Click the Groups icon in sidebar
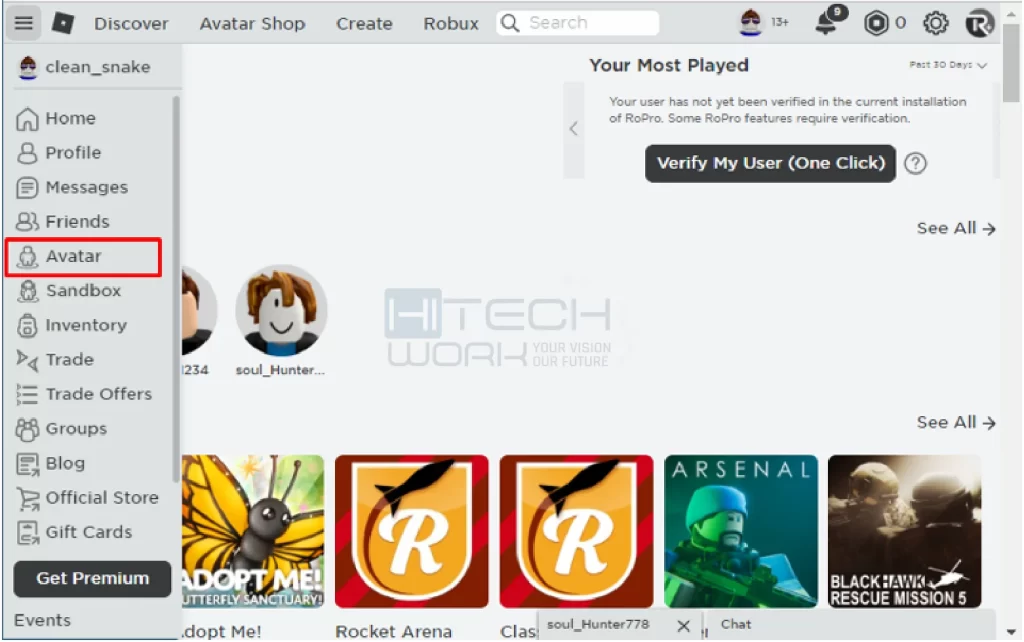 click(x=27, y=429)
